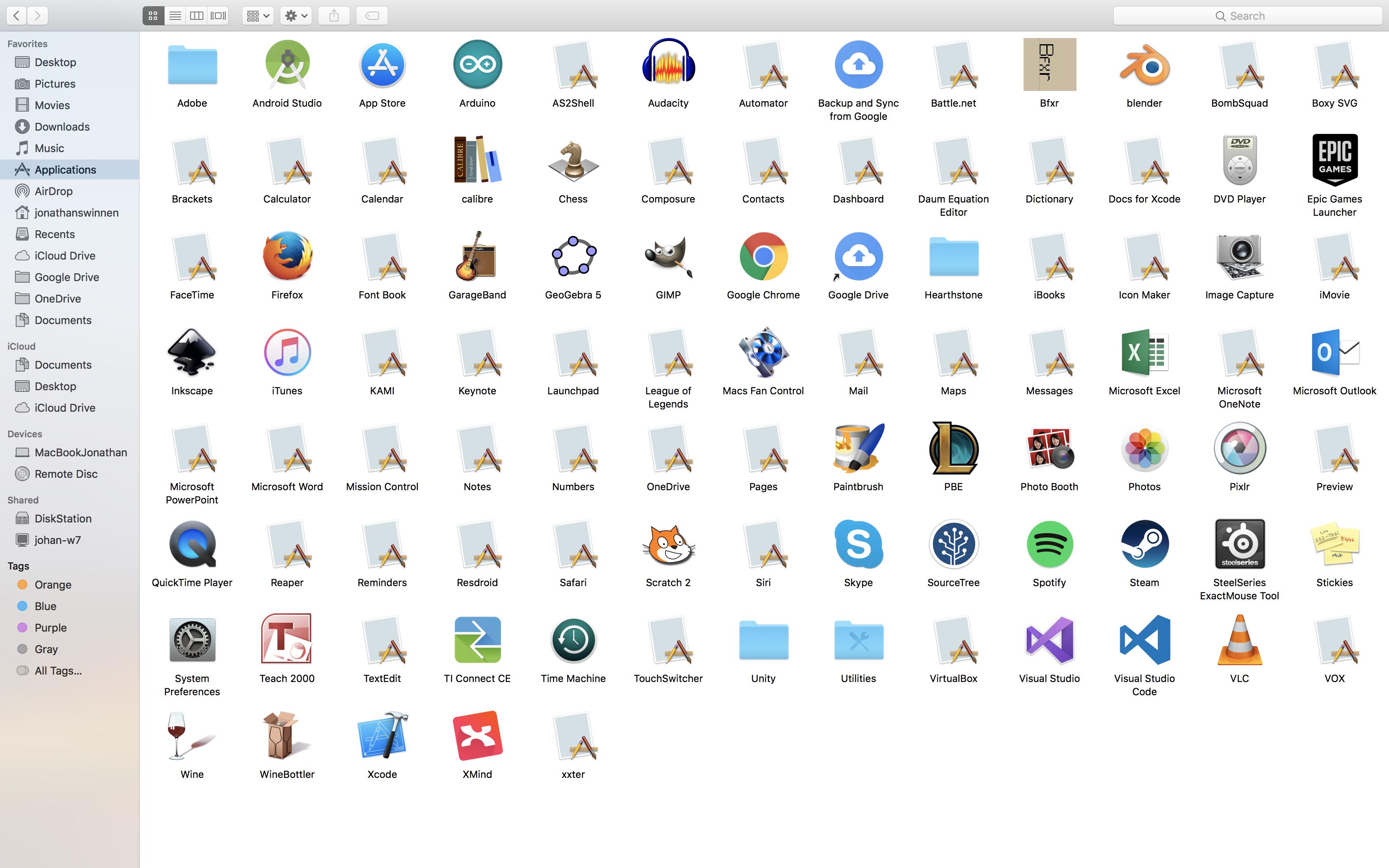Switch to column view
1389x868 pixels.
[x=196, y=16]
